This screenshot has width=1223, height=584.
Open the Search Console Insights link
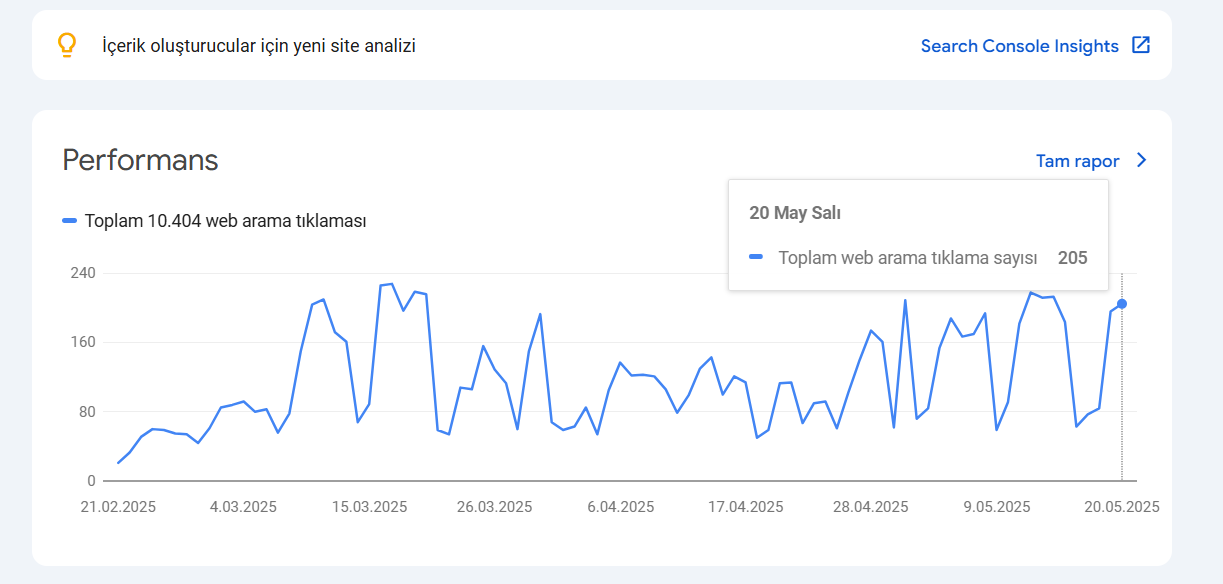click(x=1020, y=46)
